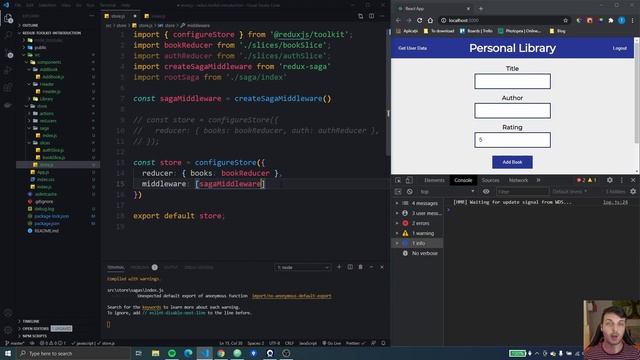The width and height of the screenshot is (640, 360).
Task: Click the Logout link
Action: click(620, 48)
